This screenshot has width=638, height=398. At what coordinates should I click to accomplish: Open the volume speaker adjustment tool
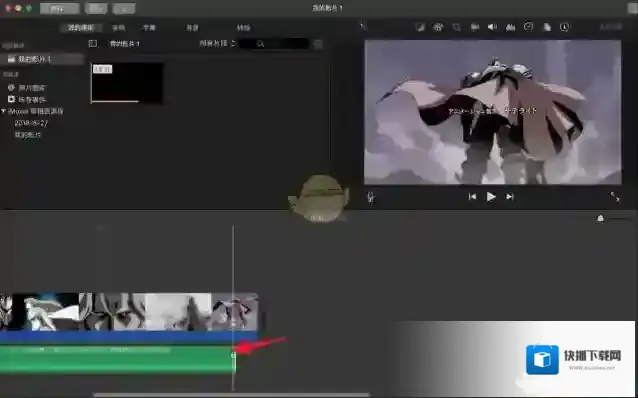492,27
